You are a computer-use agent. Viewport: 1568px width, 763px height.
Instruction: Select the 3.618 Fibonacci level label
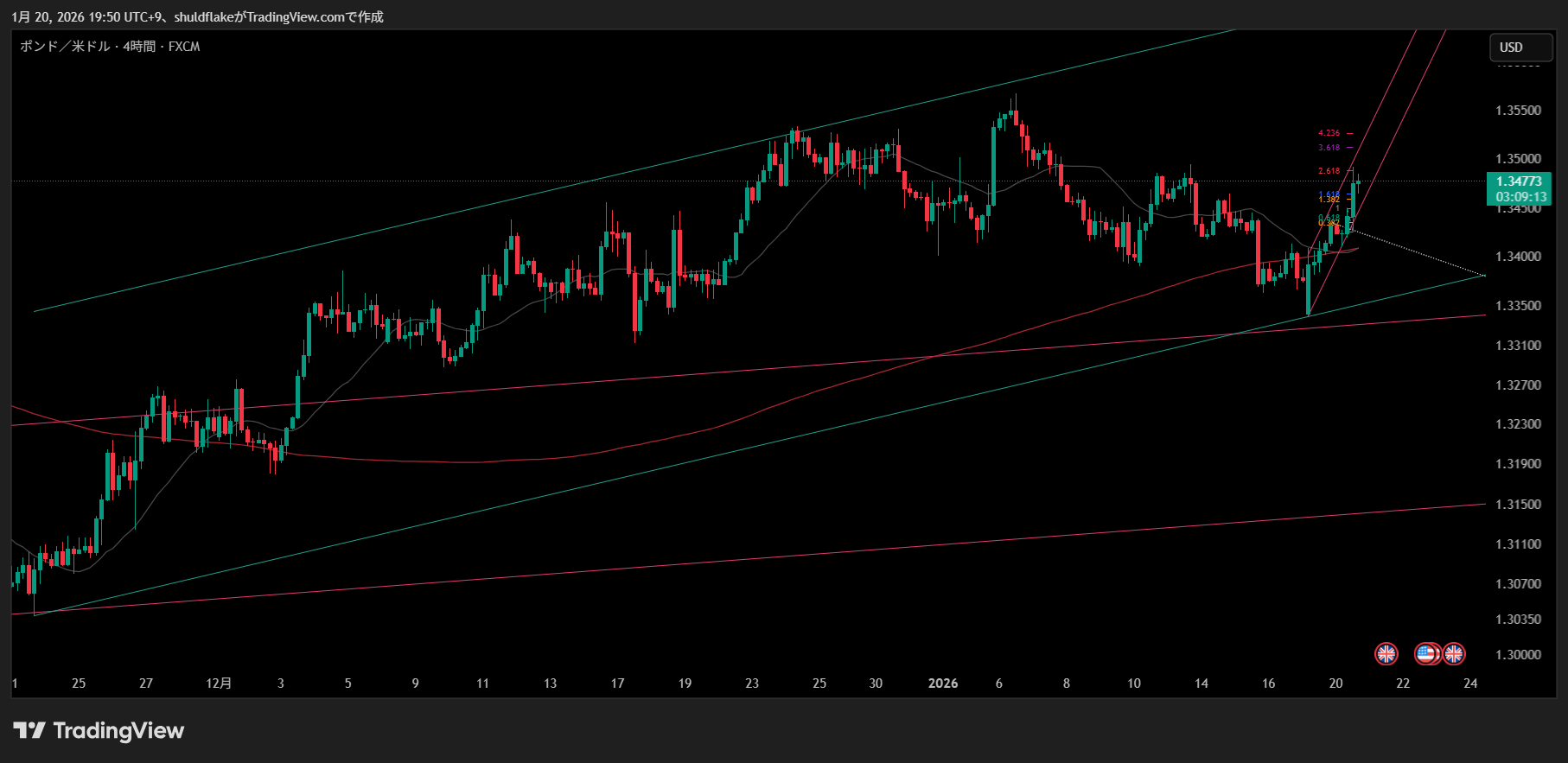coord(1329,148)
